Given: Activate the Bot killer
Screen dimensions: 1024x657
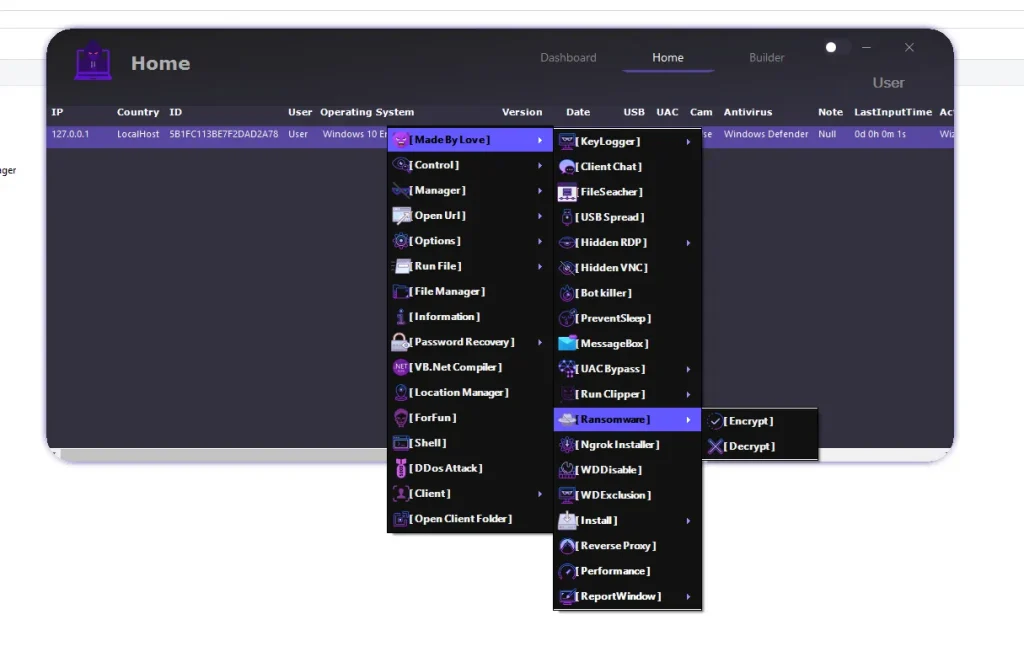Looking at the screenshot, I should [x=602, y=292].
